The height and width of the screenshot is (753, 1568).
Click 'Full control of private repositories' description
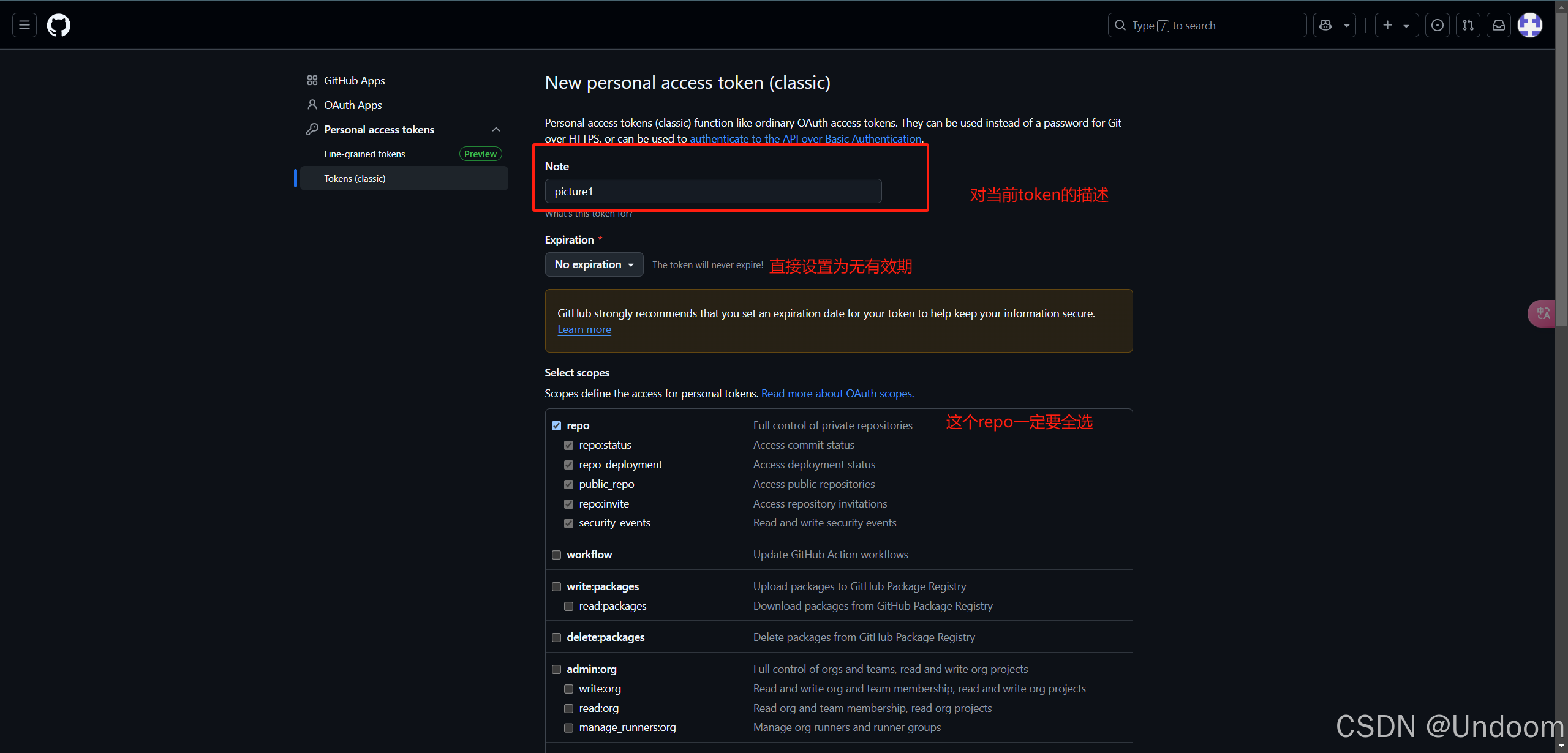[832, 425]
